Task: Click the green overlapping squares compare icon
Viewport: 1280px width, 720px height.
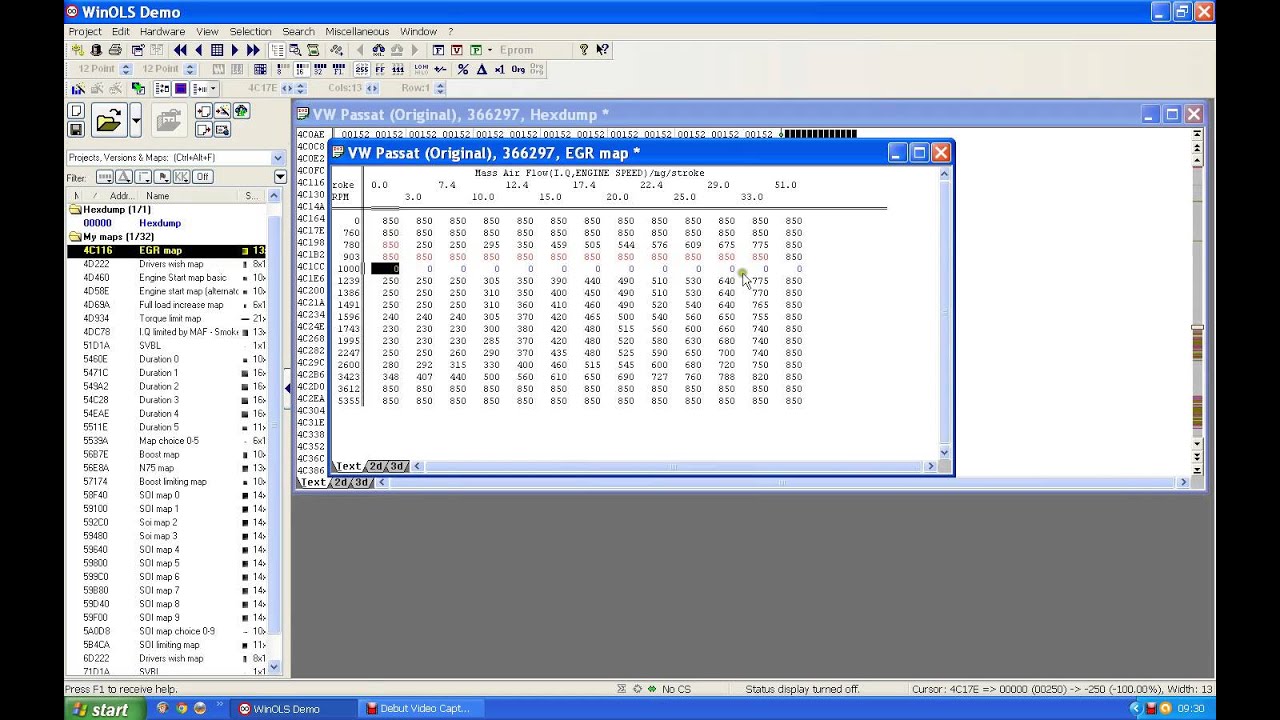Action: [138, 88]
